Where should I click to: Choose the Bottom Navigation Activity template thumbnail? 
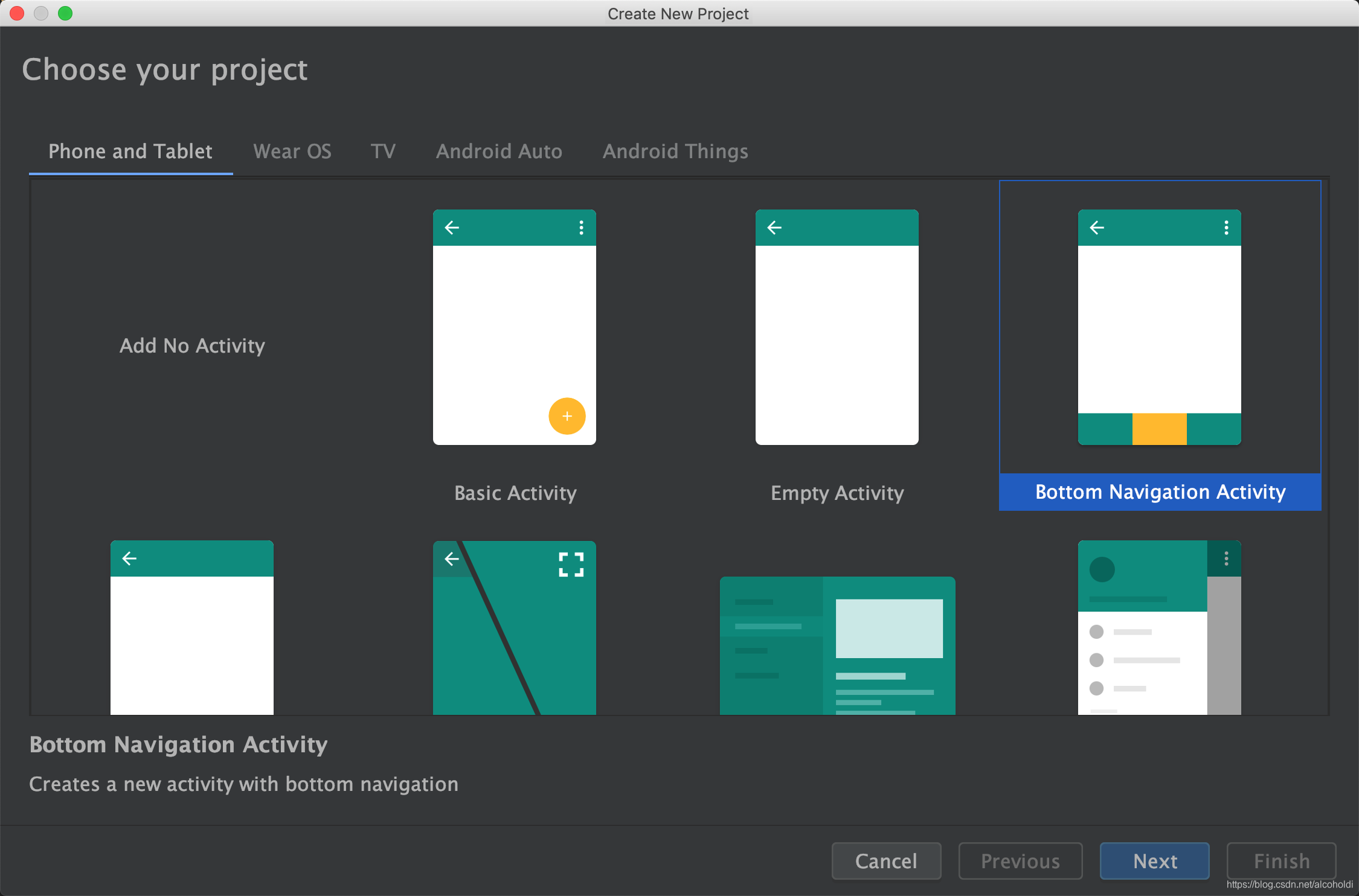click(1160, 327)
